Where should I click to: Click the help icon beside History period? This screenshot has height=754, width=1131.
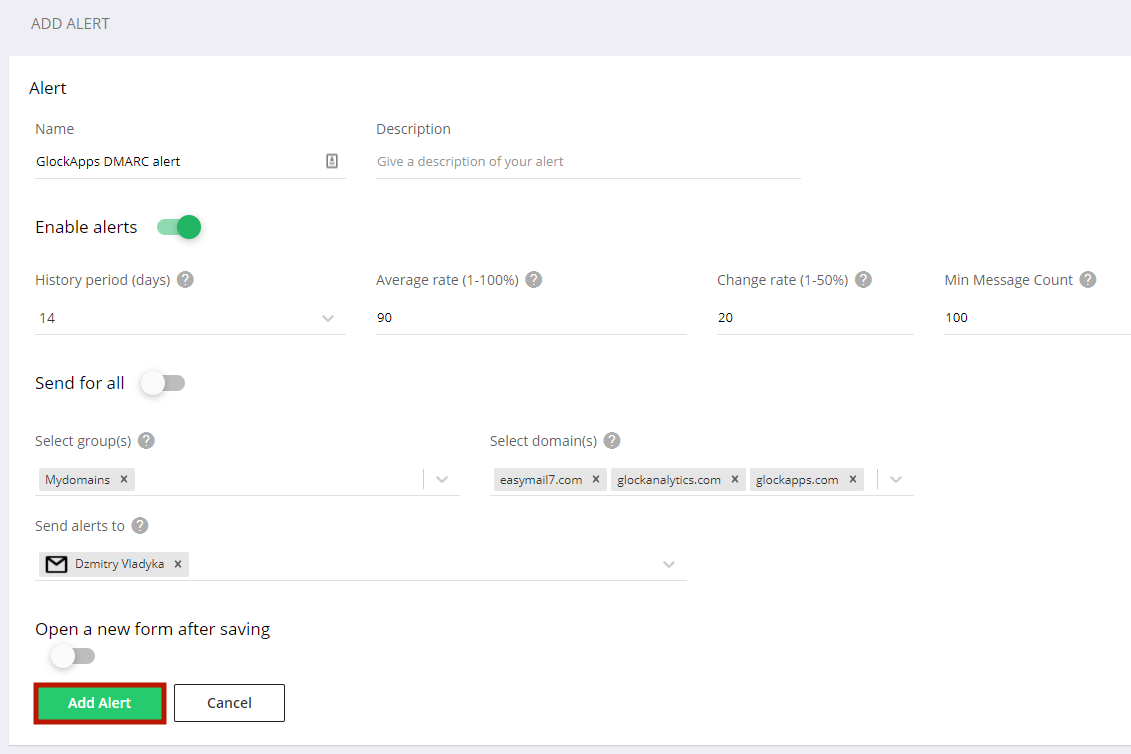tap(185, 280)
